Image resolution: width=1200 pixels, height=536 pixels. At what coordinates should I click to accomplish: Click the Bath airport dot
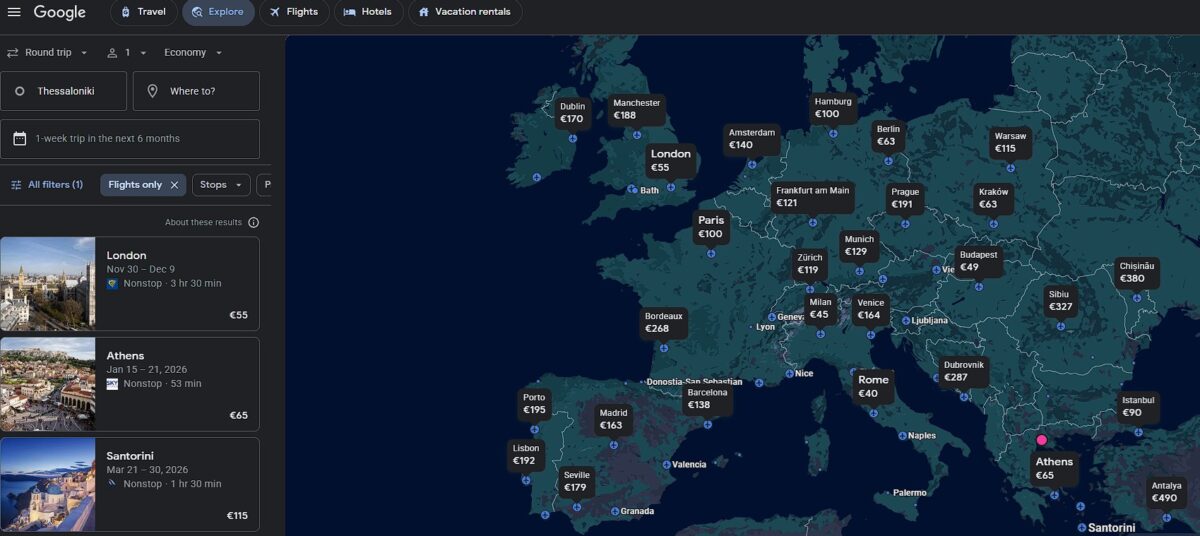tap(633, 190)
